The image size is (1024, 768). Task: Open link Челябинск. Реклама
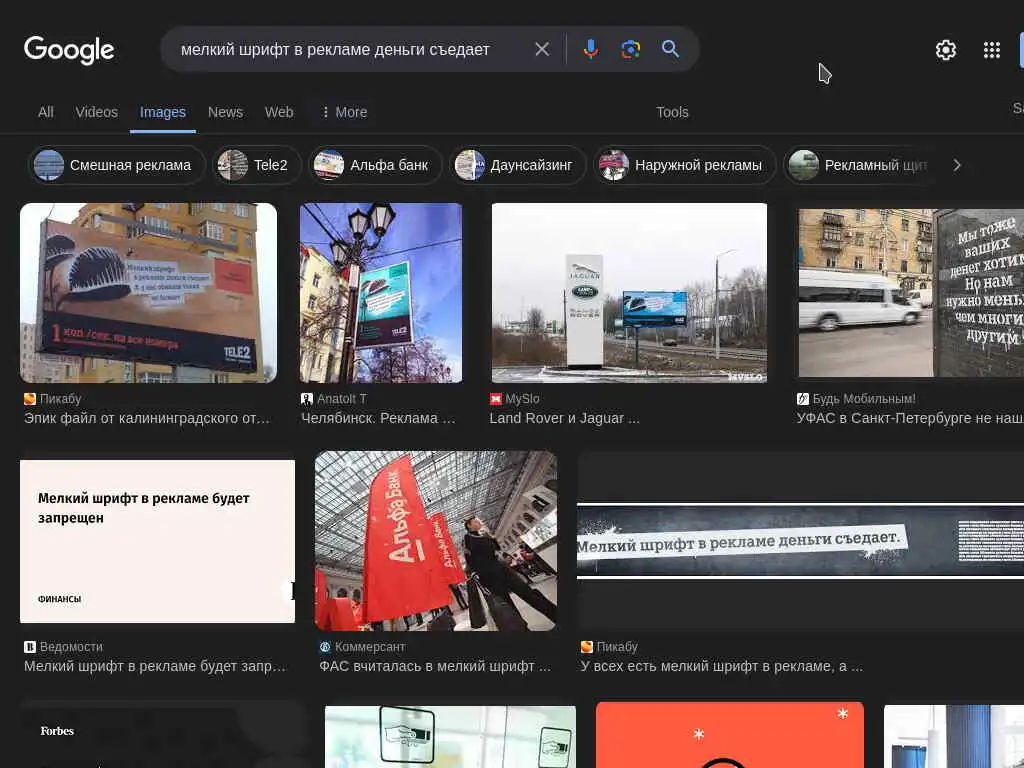(x=378, y=418)
